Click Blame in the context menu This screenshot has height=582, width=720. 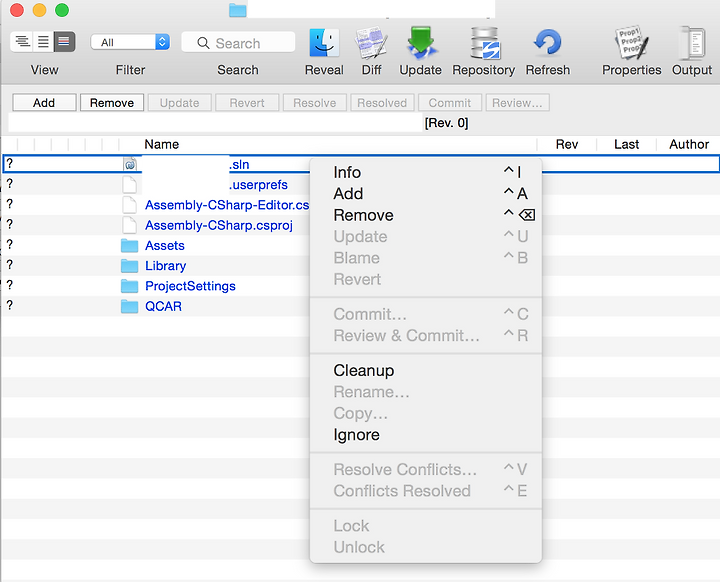426,258
